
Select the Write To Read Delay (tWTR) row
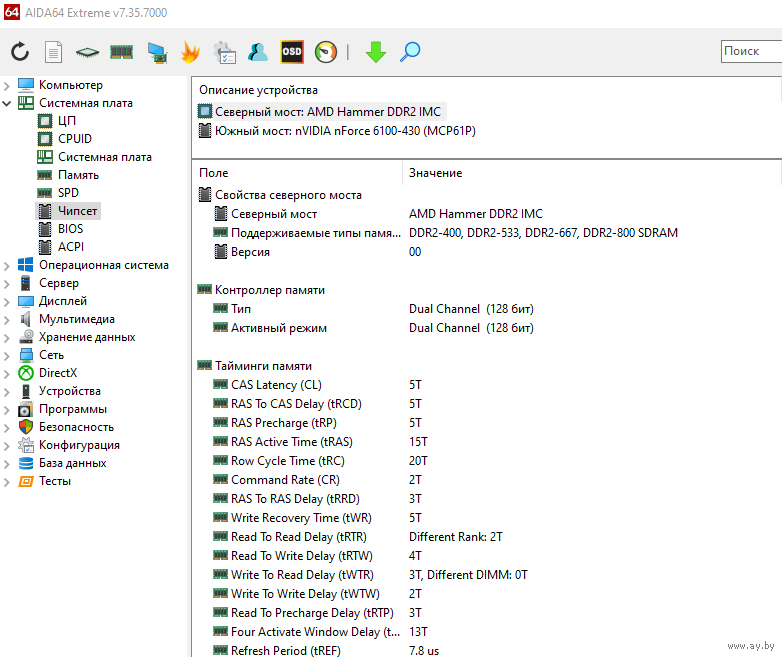(302, 575)
